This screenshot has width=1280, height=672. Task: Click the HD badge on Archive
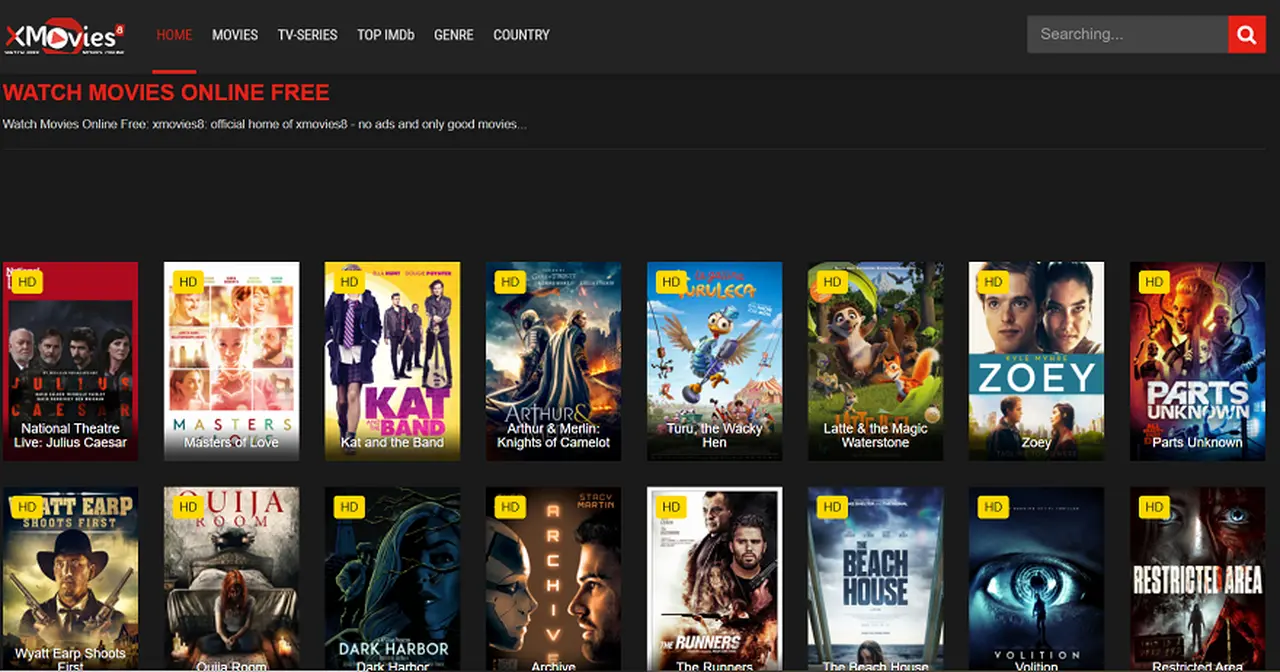tap(510, 507)
